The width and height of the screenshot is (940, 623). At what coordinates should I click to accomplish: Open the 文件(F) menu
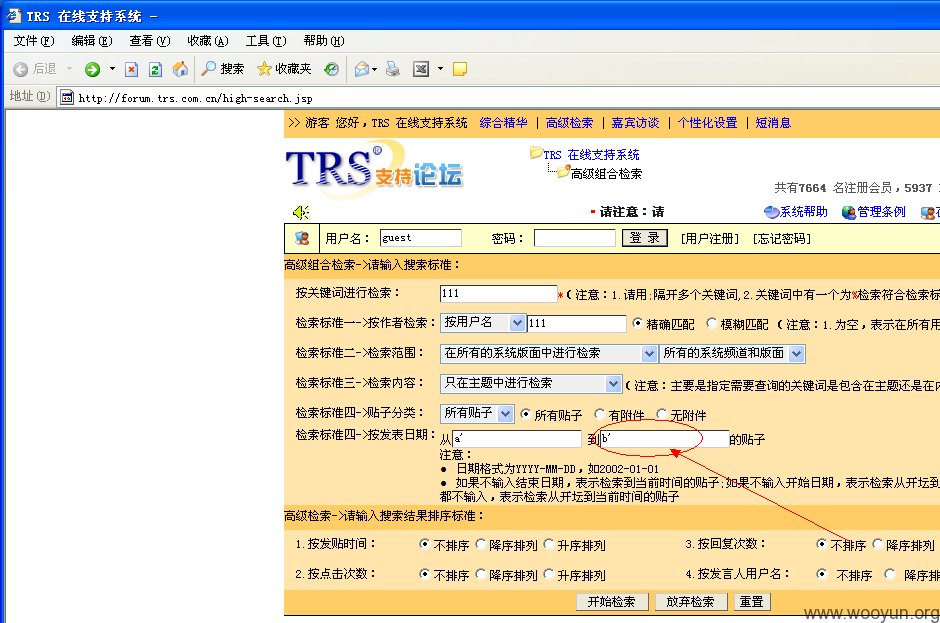pos(34,41)
